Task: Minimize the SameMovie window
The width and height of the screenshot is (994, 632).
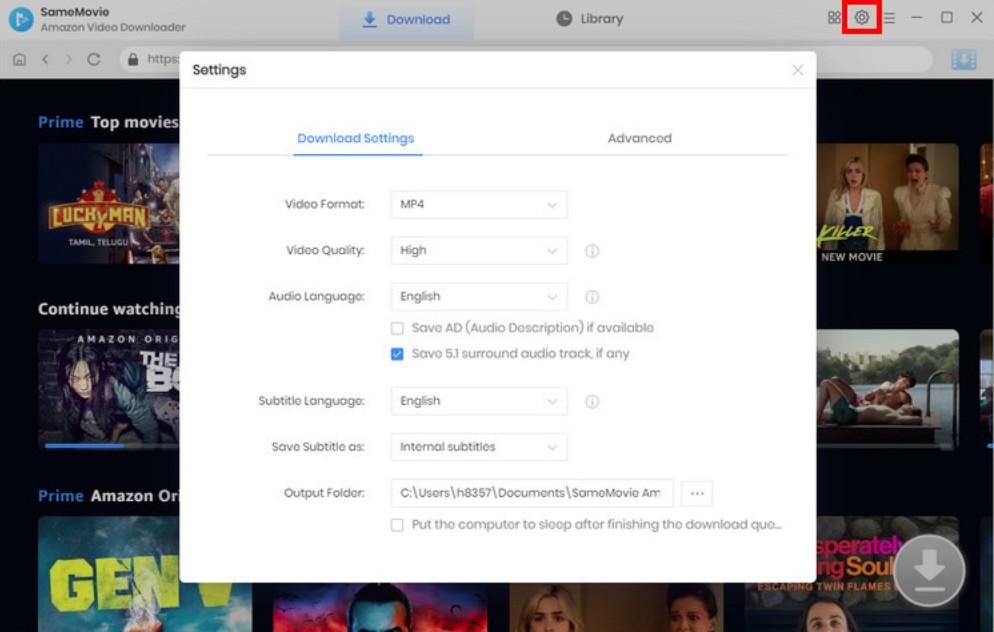Action: [917, 18]
